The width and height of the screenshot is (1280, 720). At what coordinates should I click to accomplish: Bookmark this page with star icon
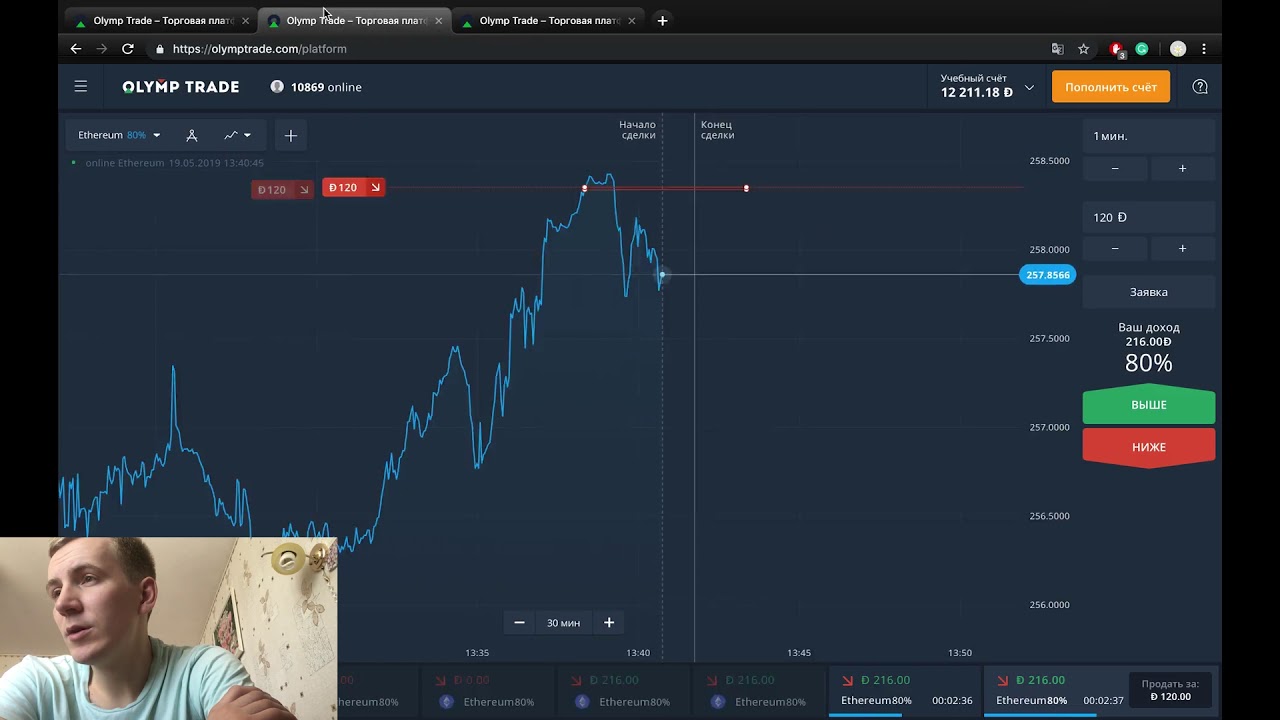click(x=1083, y=48)
